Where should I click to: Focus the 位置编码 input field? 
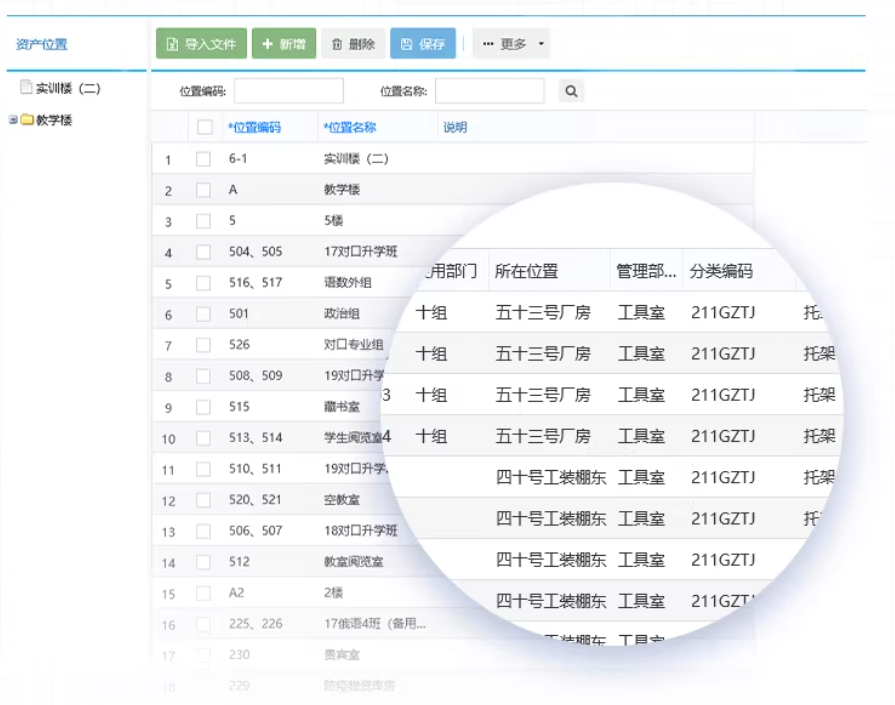tap(289, 91)
